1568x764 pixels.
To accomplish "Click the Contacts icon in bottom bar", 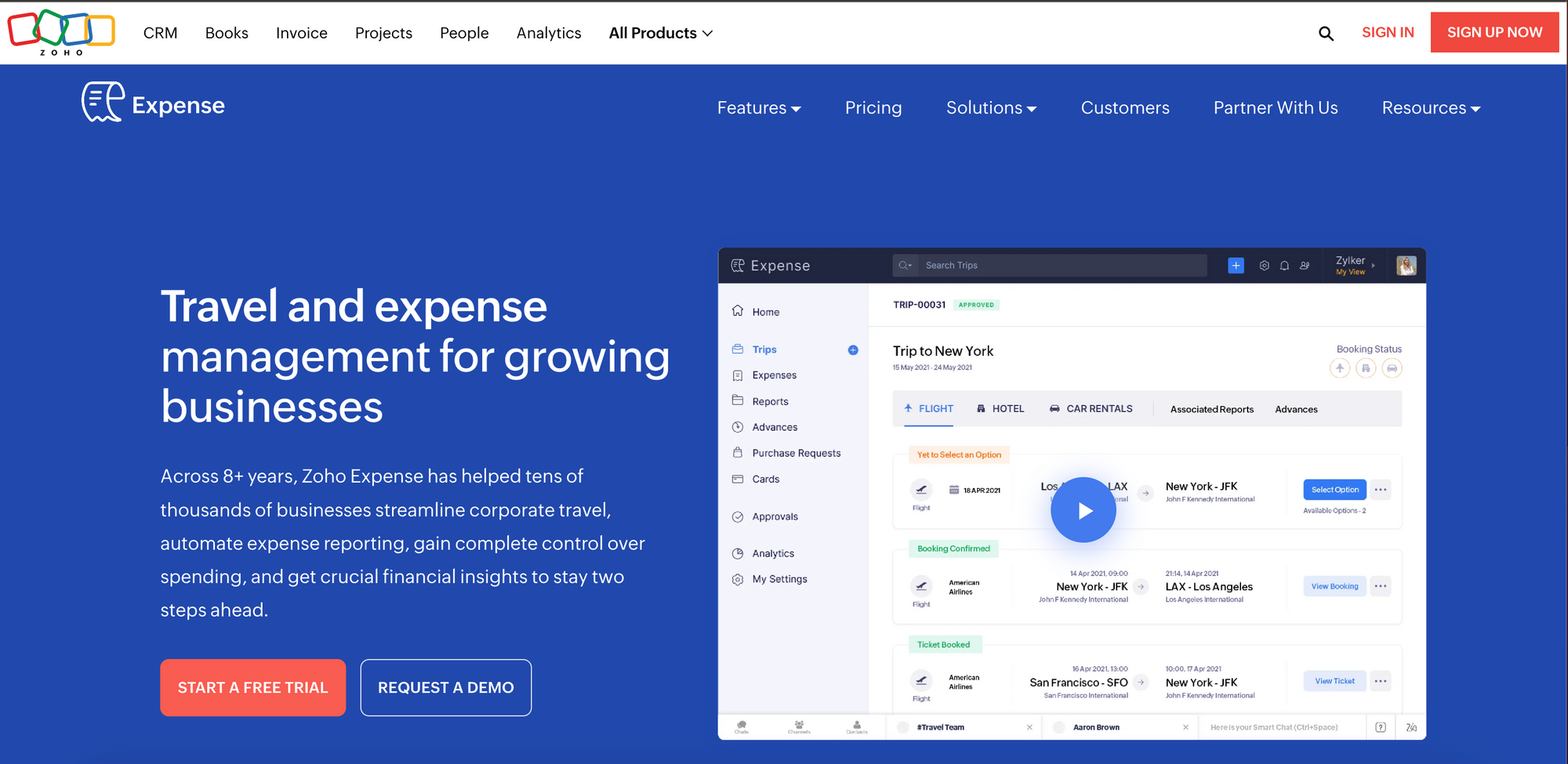I will 857,726.
